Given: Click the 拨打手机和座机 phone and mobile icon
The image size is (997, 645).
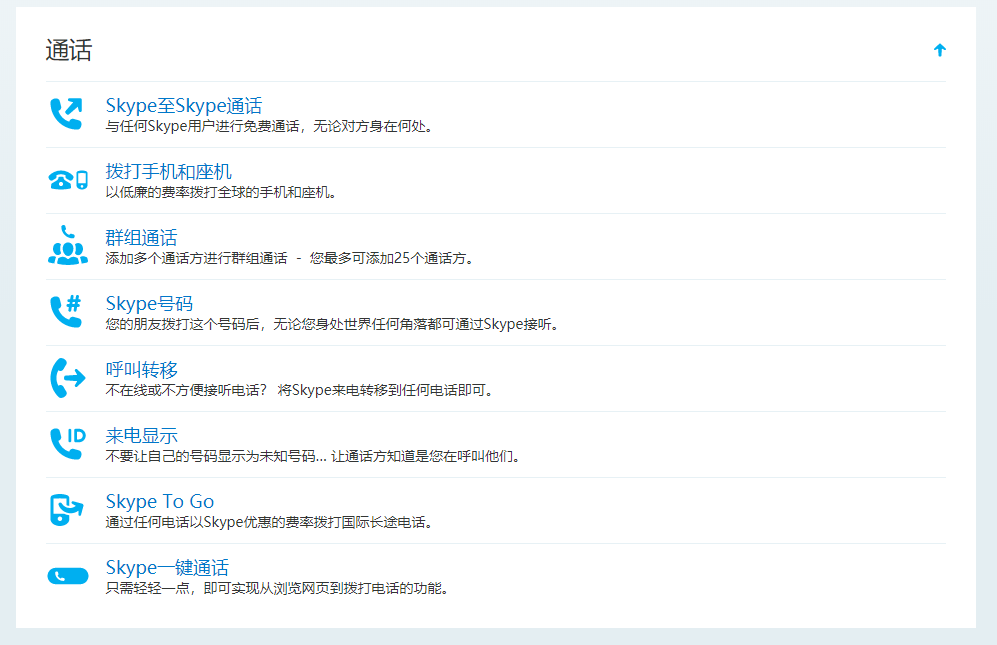Looking at the screenshot, I should click(67, 180).
